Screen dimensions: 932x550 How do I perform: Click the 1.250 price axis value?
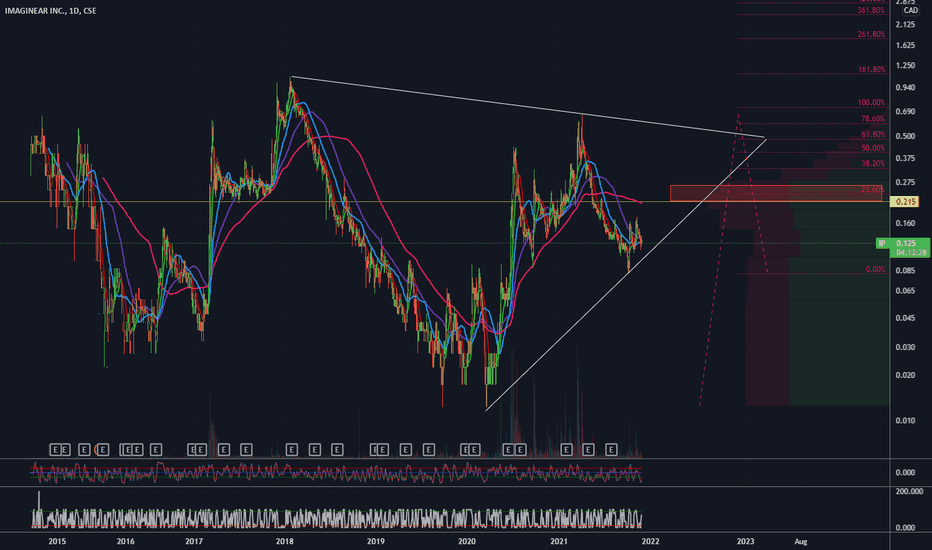tap(905, 65)
